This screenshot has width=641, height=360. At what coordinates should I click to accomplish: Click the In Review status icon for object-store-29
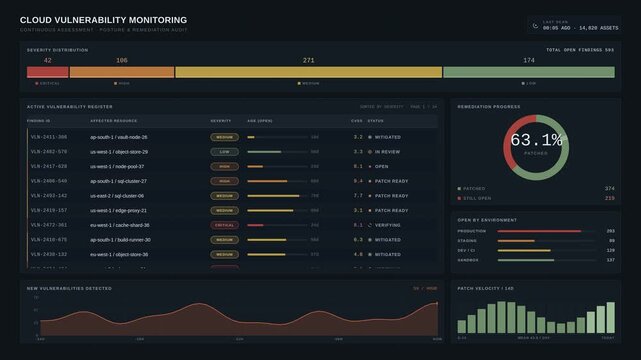[370, 152]
